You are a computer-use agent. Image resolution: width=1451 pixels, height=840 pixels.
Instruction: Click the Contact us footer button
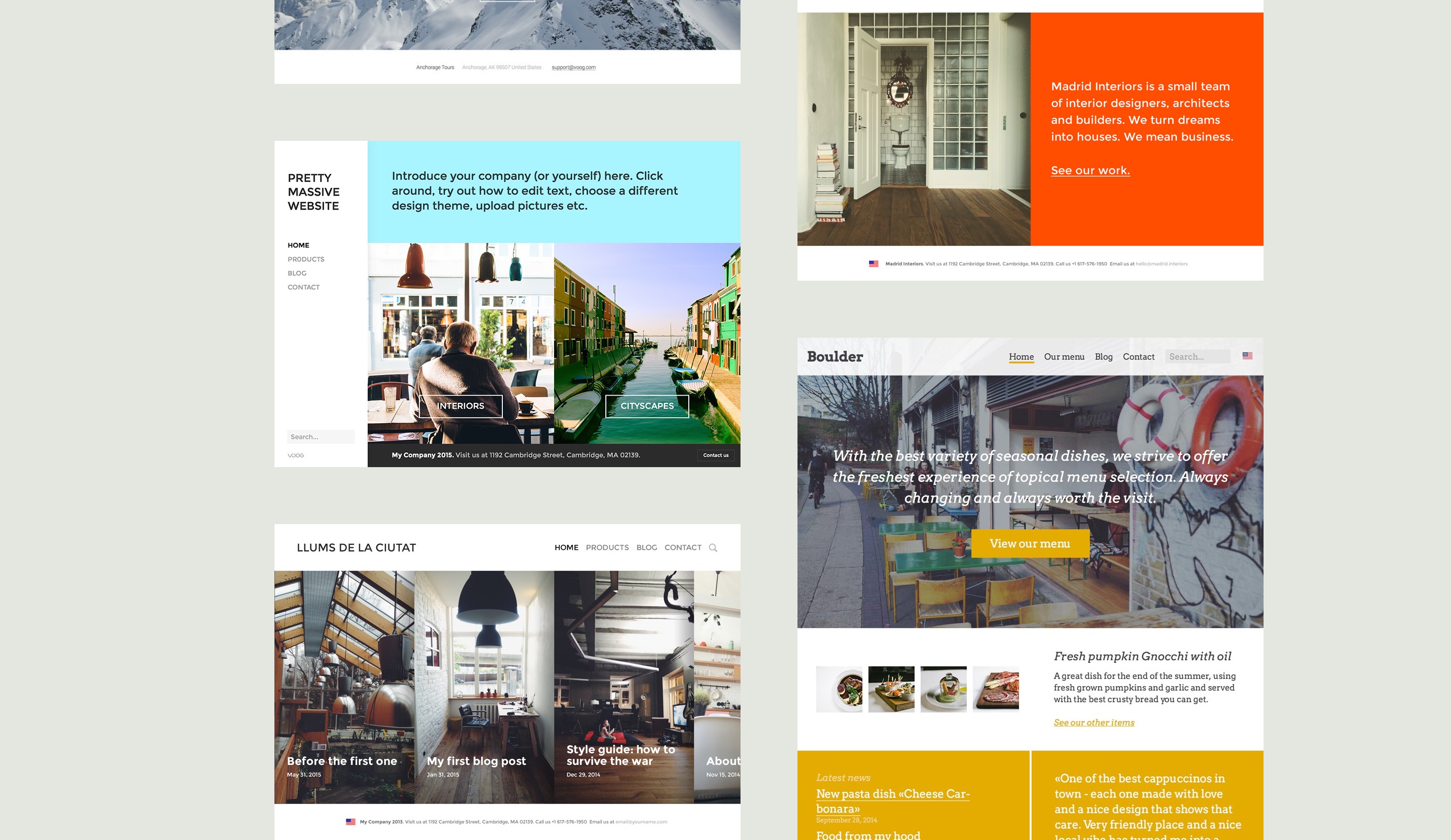pos(715,455)
